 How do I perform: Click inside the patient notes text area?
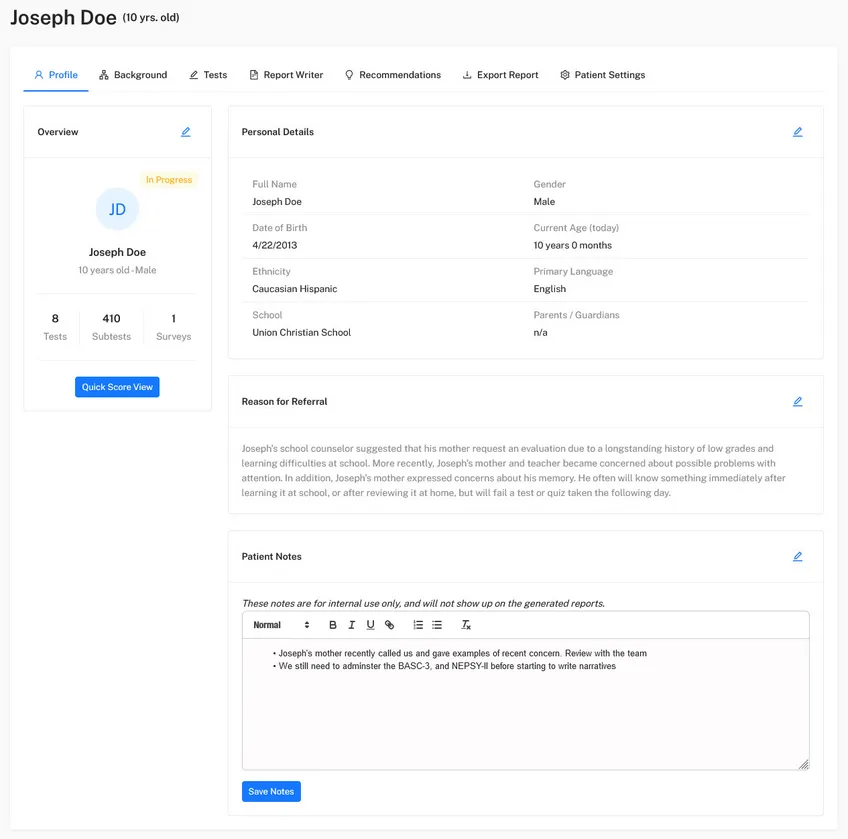coord(526,704)
